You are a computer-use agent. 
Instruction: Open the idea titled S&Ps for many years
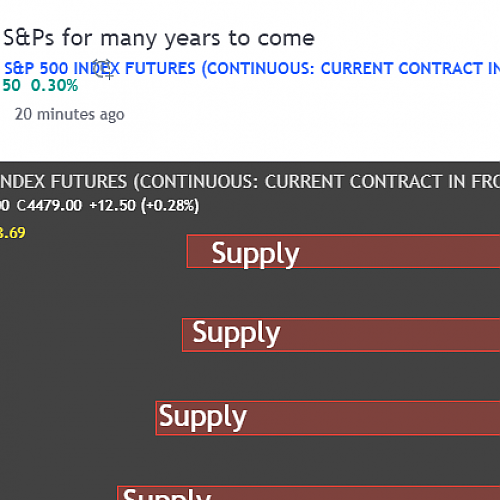pos(159,38)
